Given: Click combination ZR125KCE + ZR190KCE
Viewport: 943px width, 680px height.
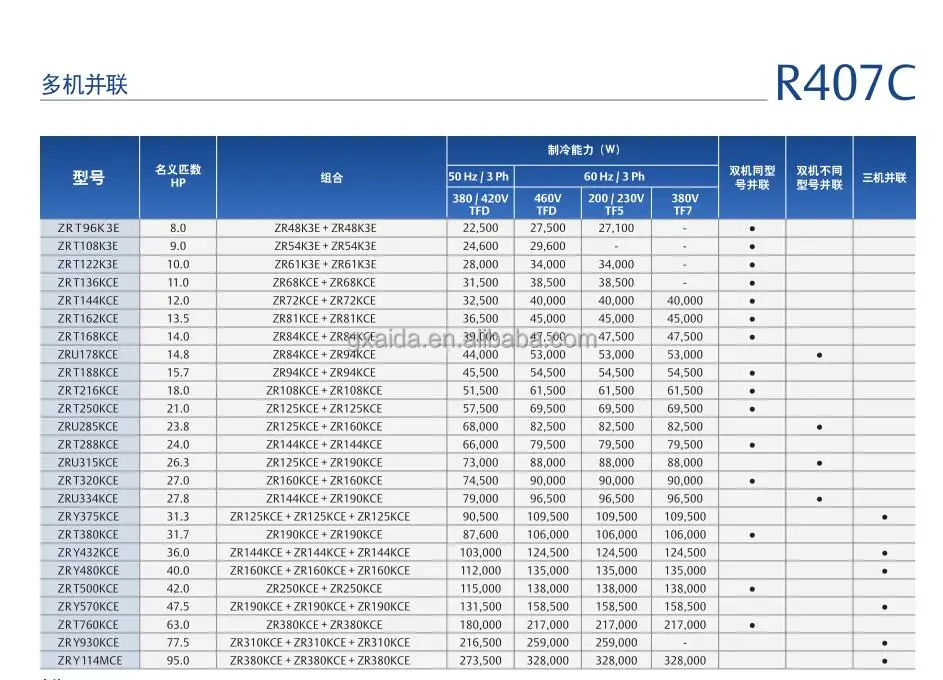Looking at the screenshot, I should pyautogui.click(x=324, y=462).
